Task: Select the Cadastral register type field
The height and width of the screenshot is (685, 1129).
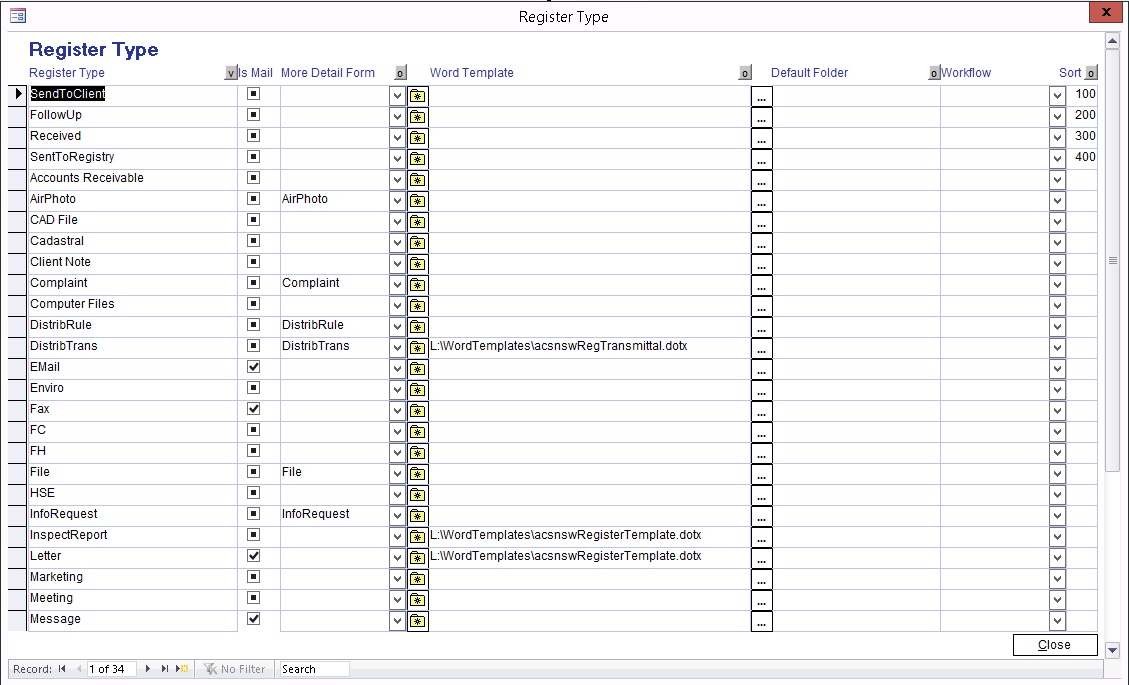Action: (132, 241)
